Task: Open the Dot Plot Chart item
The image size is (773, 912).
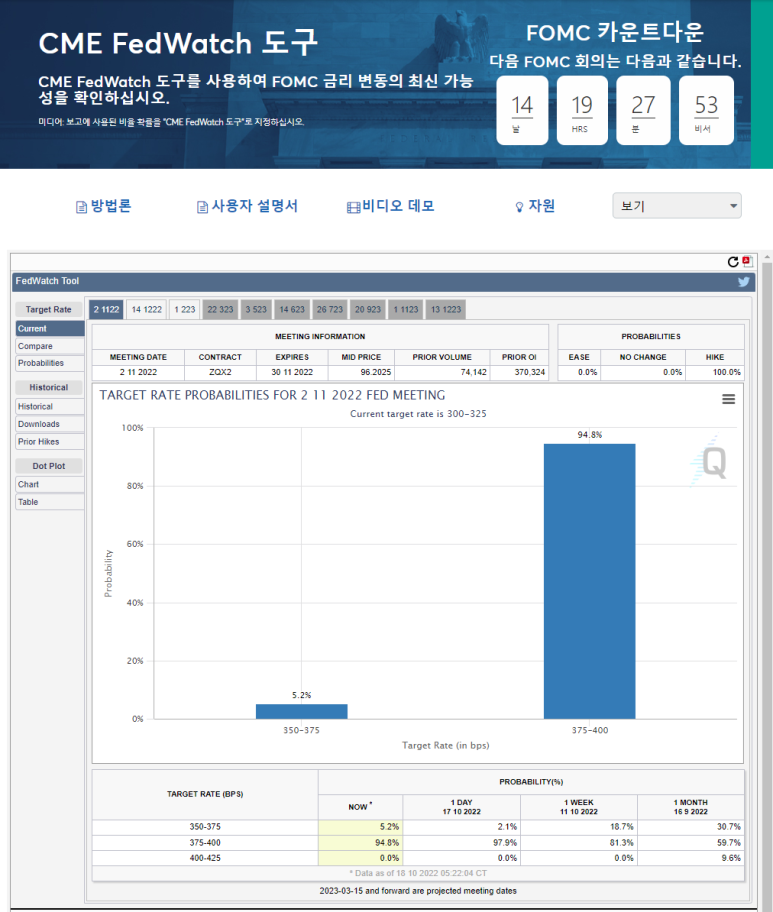Action: (50, 484)
